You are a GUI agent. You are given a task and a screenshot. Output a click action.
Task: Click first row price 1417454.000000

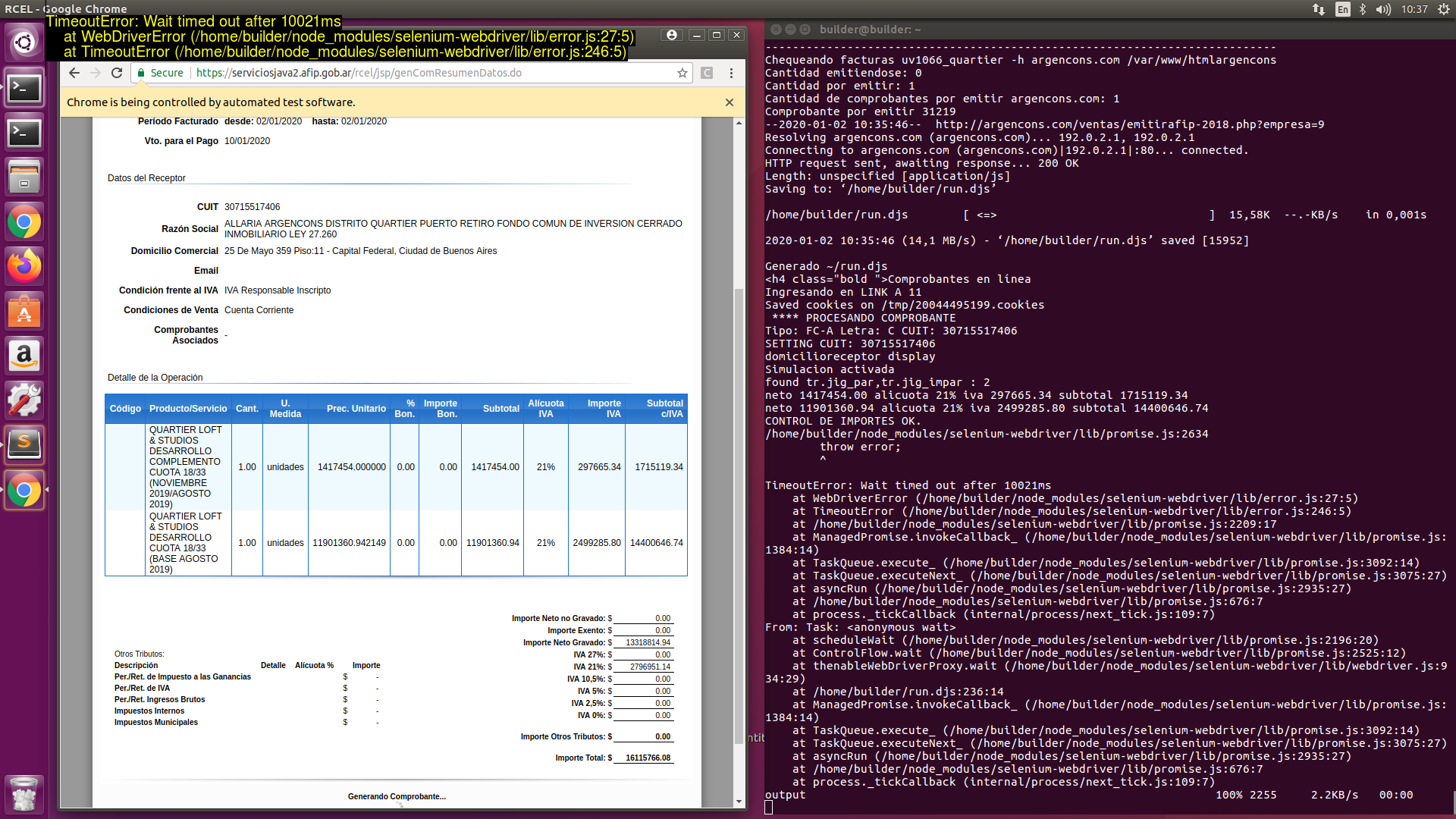pyautogui.click(x=351, y=467)
